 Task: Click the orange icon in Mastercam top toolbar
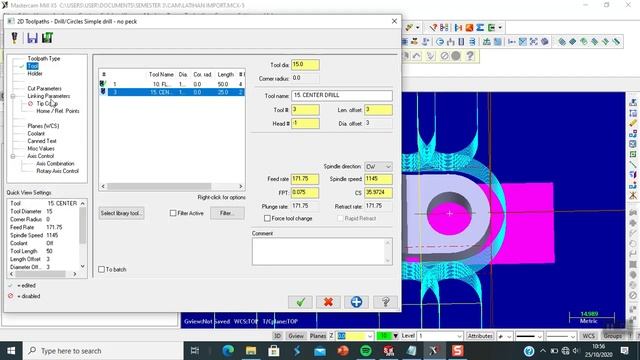click(x=469, y=28)
